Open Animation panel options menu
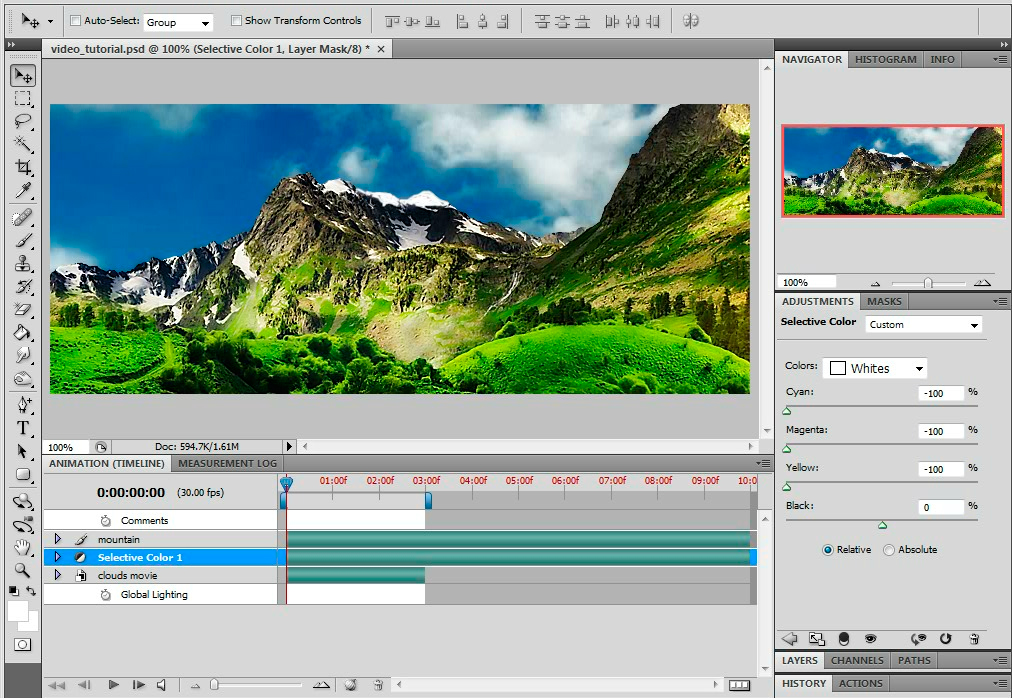The width and height of the screenshot is (1012, 698). coord(764,464)
